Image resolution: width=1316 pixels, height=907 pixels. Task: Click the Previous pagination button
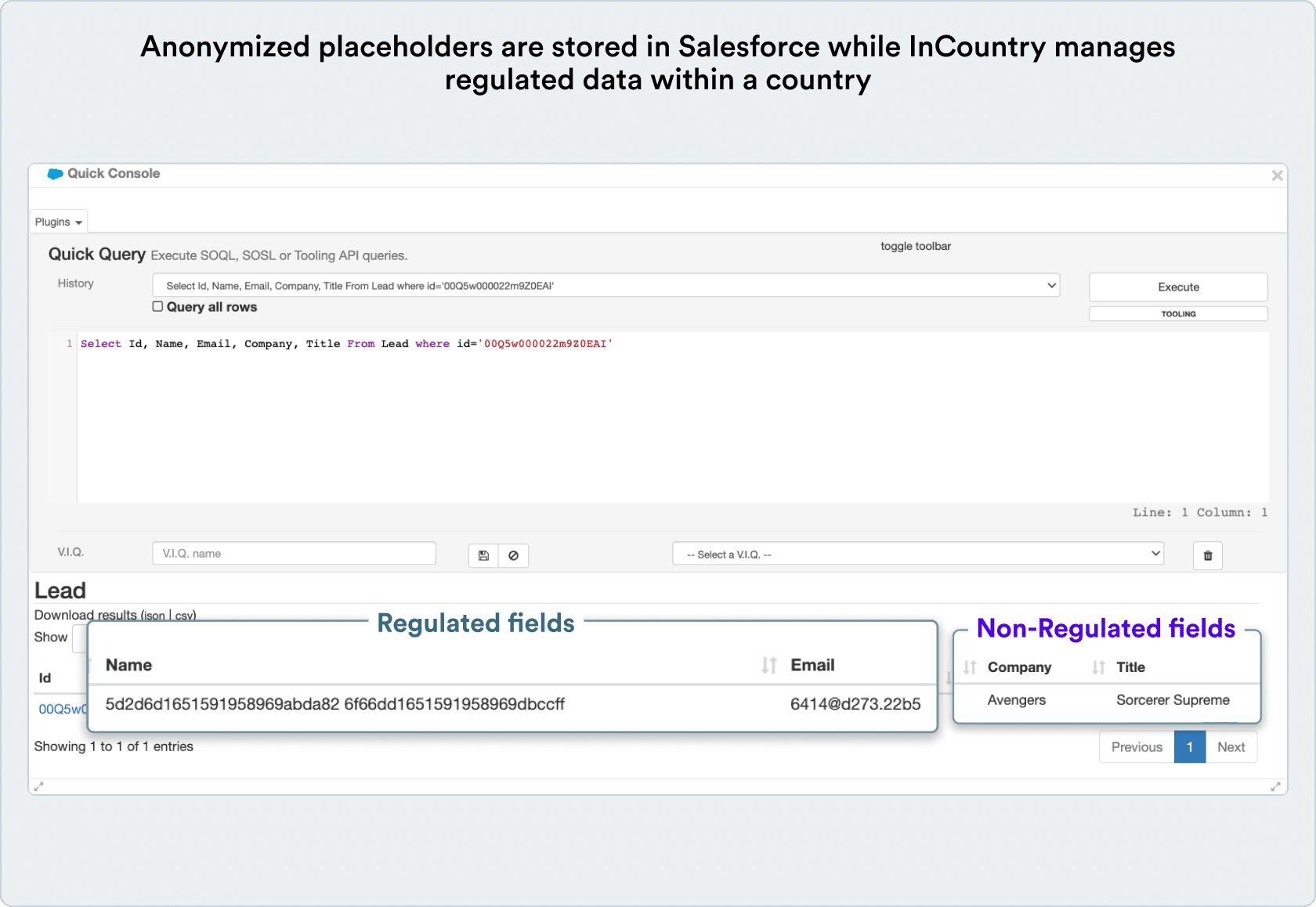1136,747
